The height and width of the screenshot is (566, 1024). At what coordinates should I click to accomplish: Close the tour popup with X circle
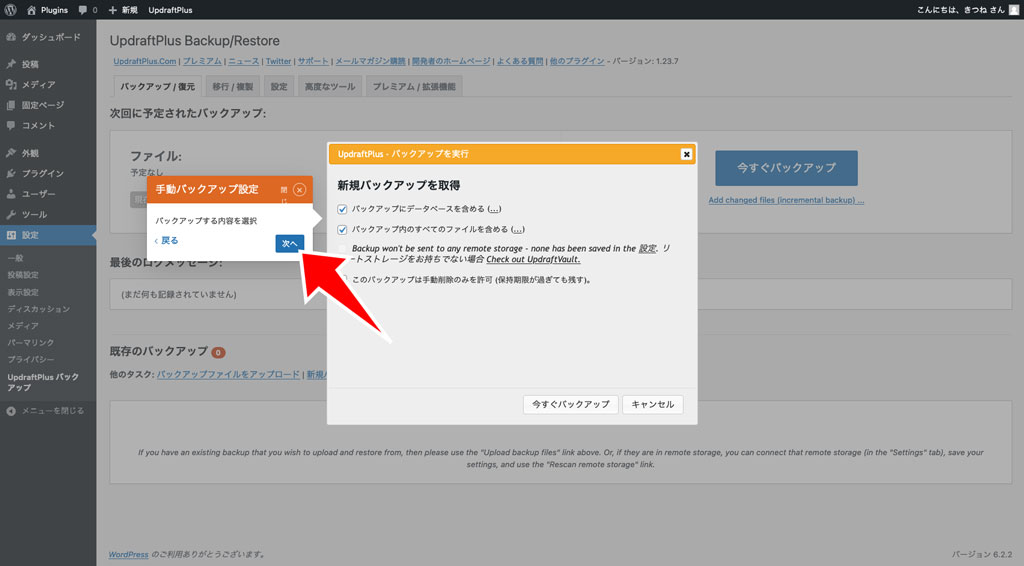299,189
